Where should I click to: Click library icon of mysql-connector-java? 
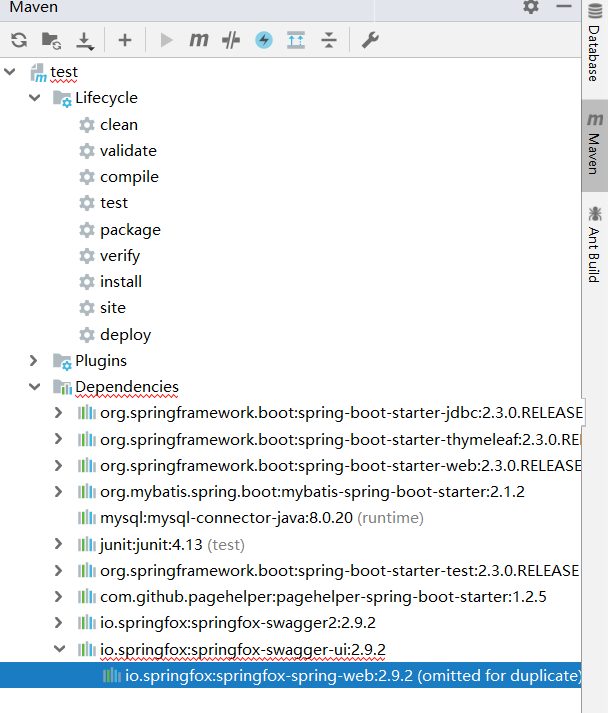86,518
